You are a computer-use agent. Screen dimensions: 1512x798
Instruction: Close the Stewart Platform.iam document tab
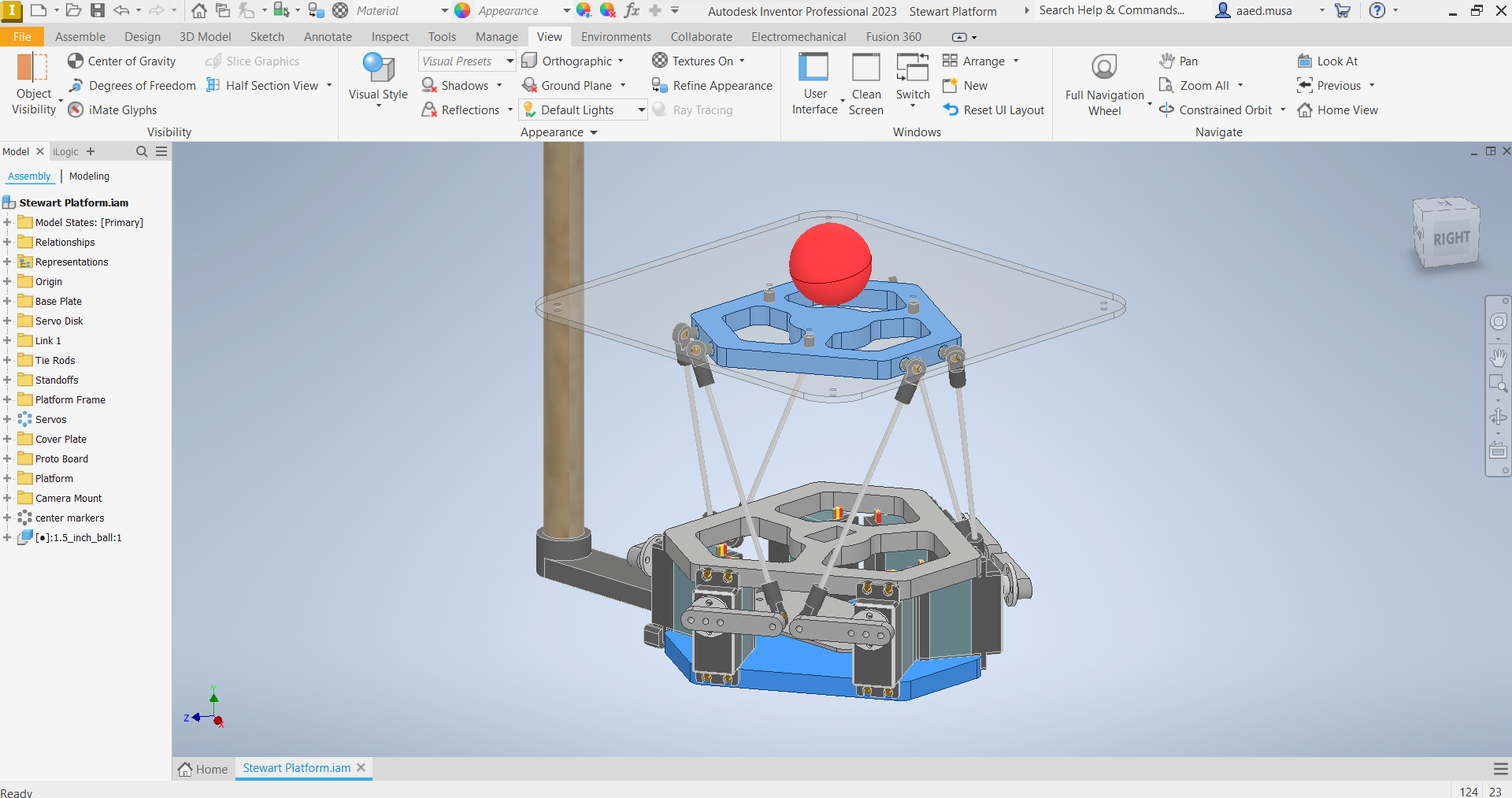tap(361, 768)
